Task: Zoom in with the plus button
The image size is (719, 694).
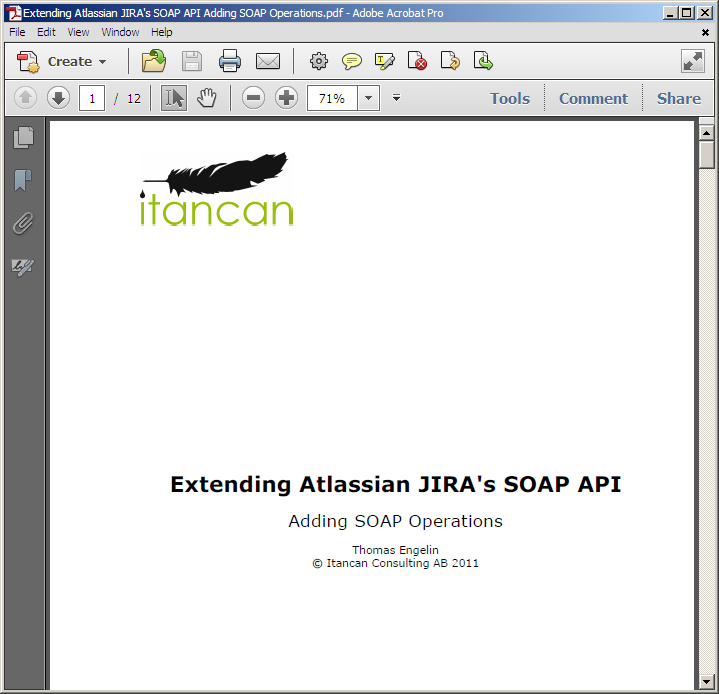Action: click(x=286, y=98)
